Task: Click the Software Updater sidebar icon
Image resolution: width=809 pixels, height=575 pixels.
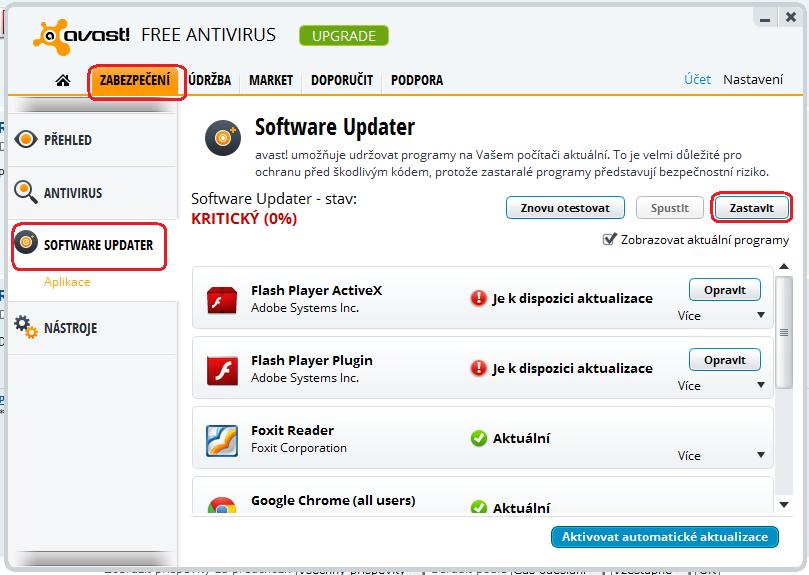Action: (26, 242)
